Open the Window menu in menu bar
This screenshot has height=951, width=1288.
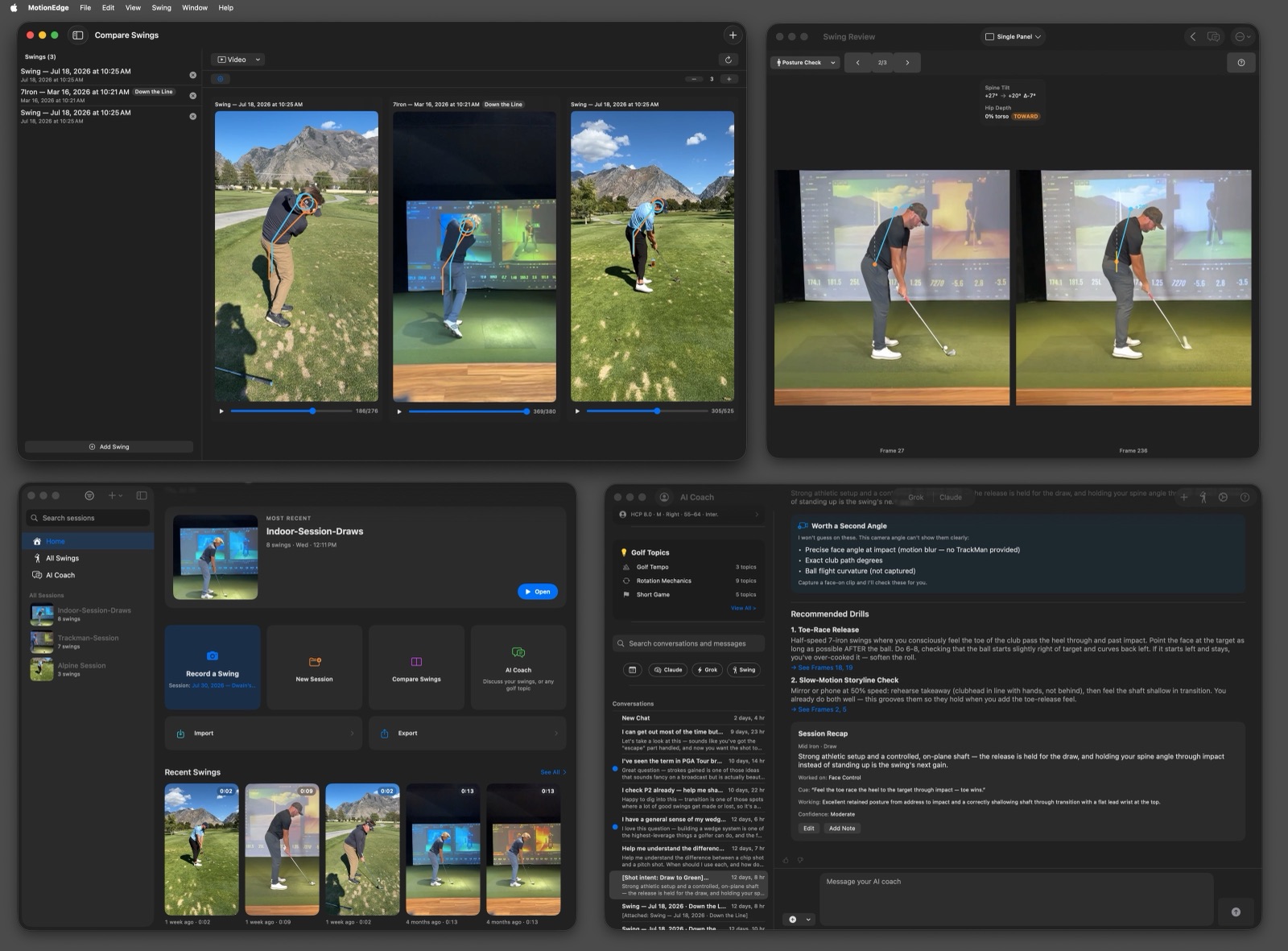[x=195, y=8]
